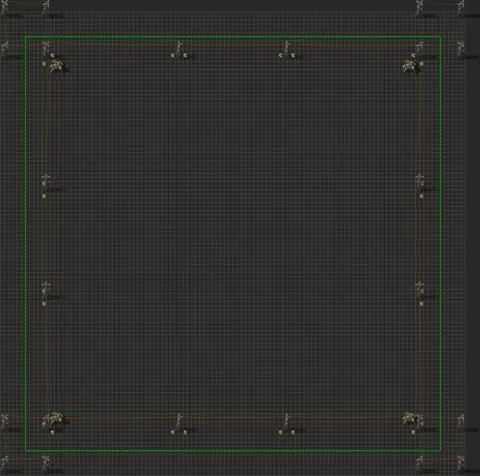Click the top-left electric pole inside green frame
Image resolution: width=480 pixels, height=476 pixels.
pos(46,49)
